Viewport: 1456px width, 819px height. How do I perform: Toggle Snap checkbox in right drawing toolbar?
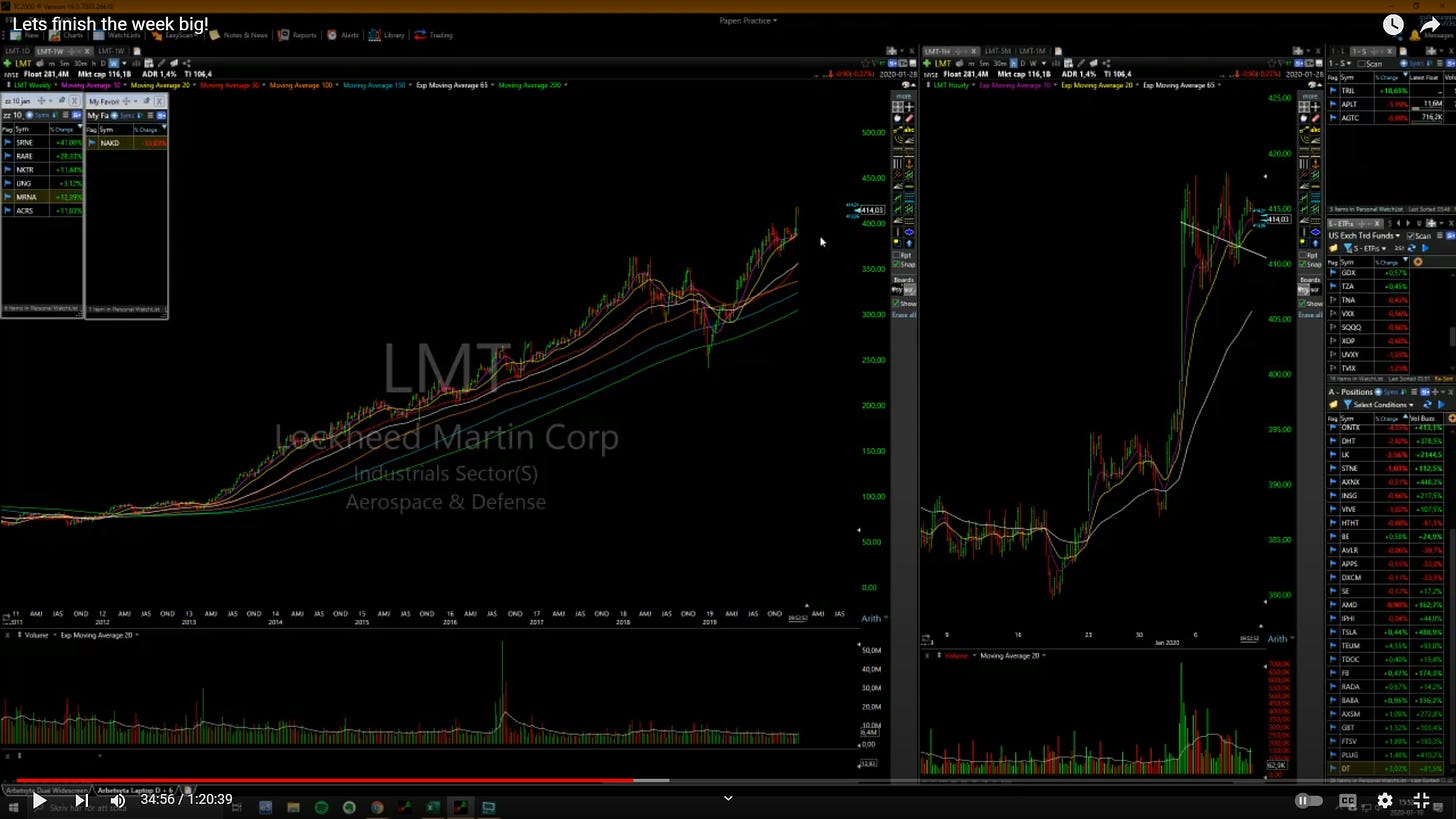coord(1302,264)
